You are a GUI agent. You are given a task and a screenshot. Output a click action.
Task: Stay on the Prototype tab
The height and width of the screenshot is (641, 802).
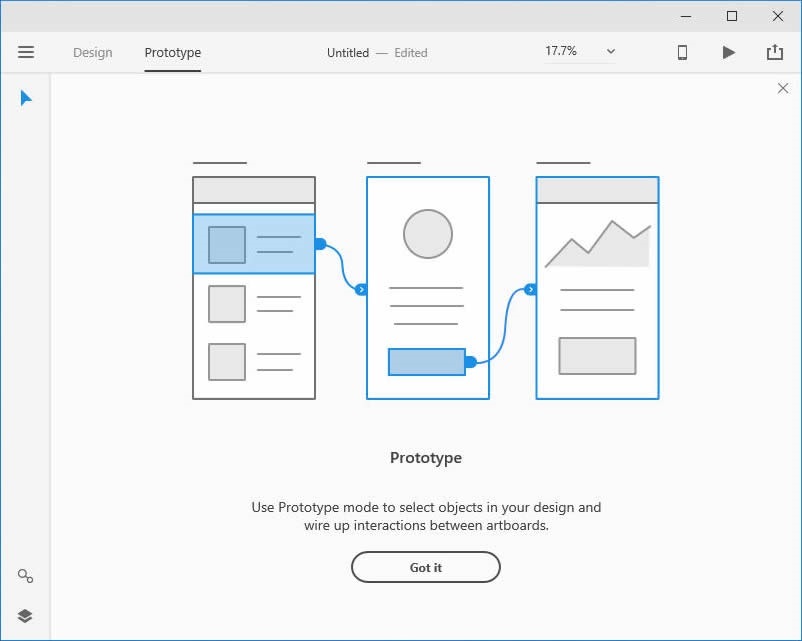[x=172, y=52]
